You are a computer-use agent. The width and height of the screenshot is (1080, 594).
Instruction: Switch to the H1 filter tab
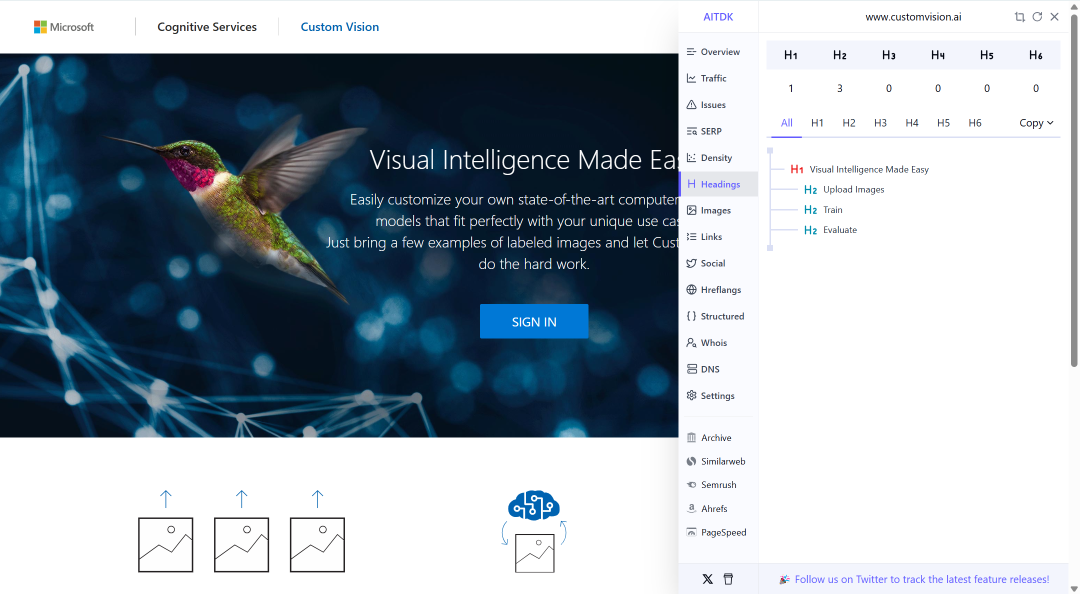(x=818, y=123)
